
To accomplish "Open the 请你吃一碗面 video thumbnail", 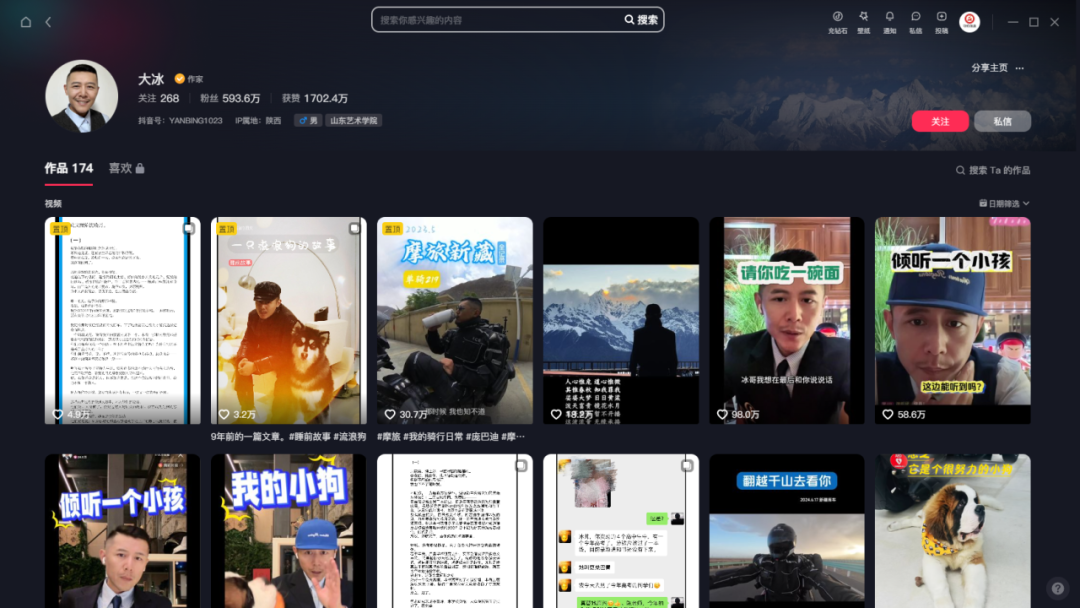I will 786,320.
